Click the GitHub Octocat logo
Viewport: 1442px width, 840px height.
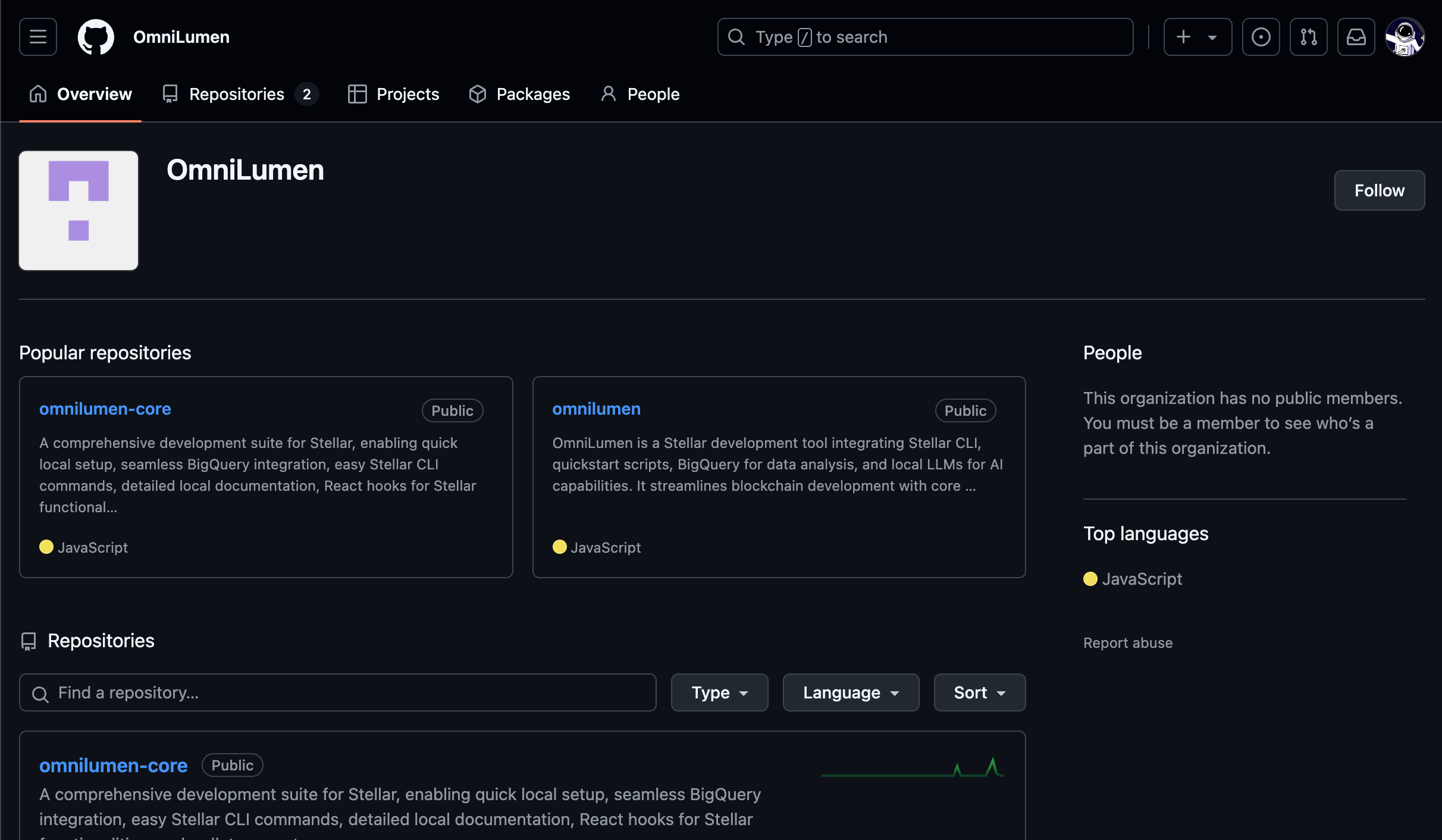[96, 37]
